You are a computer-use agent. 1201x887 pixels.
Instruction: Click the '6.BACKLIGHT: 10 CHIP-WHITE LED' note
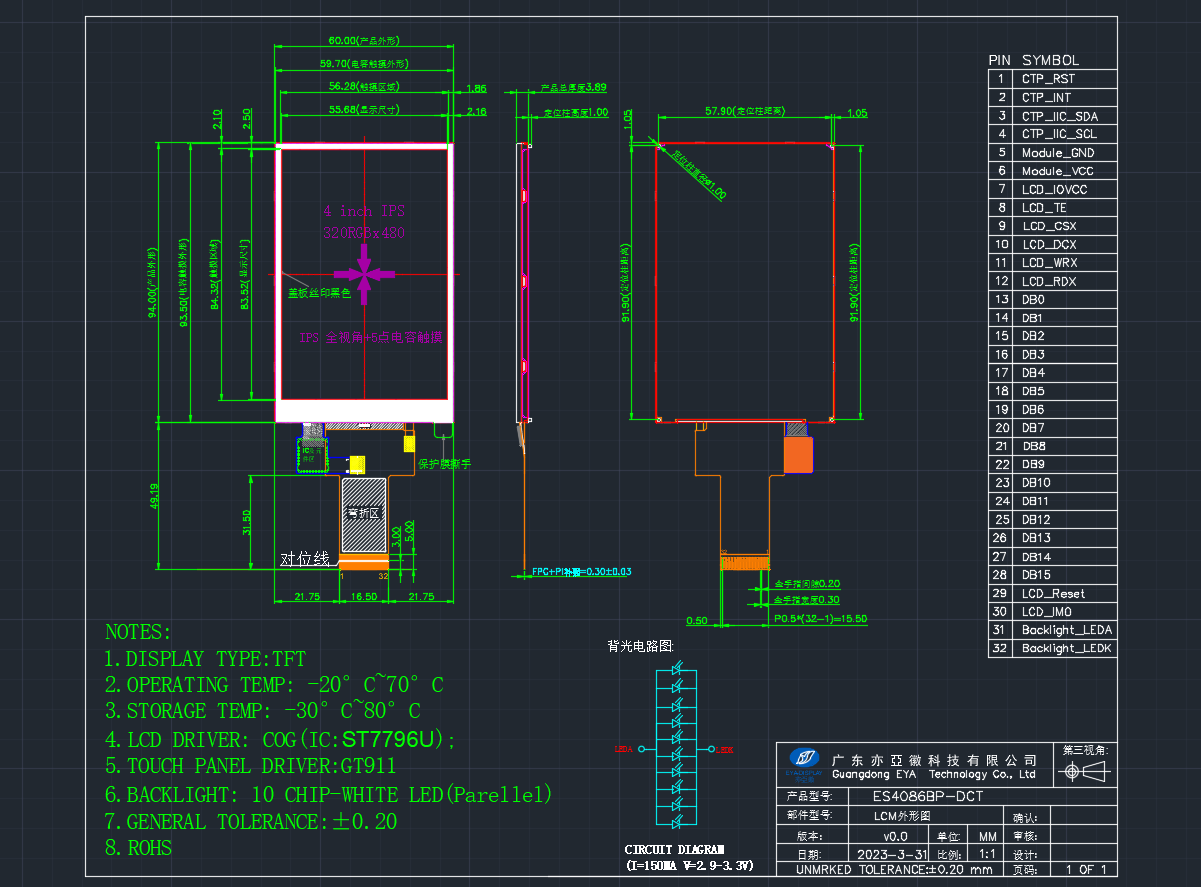click(x=329, y=795)
